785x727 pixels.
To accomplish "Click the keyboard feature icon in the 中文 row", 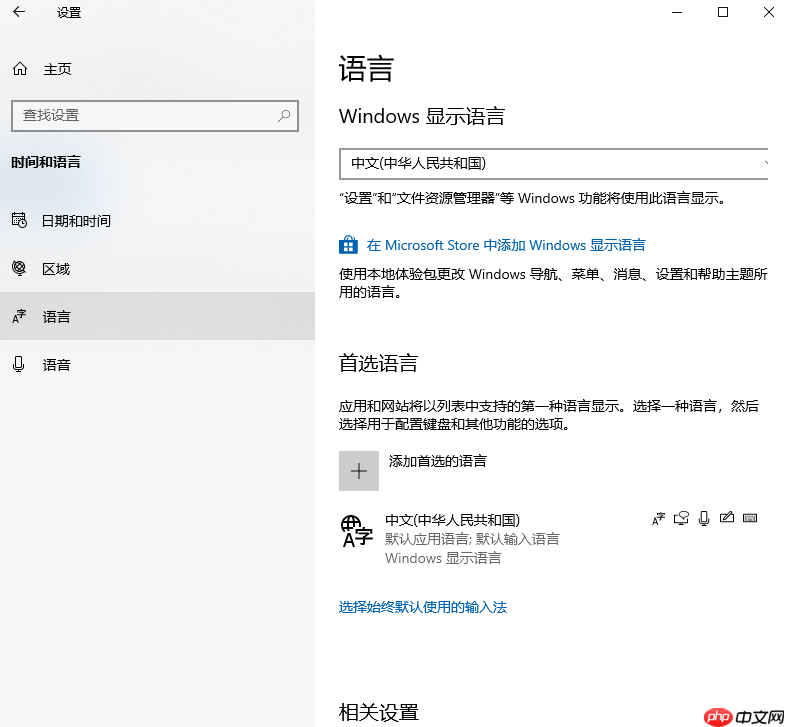I will (x=749, y=518).
